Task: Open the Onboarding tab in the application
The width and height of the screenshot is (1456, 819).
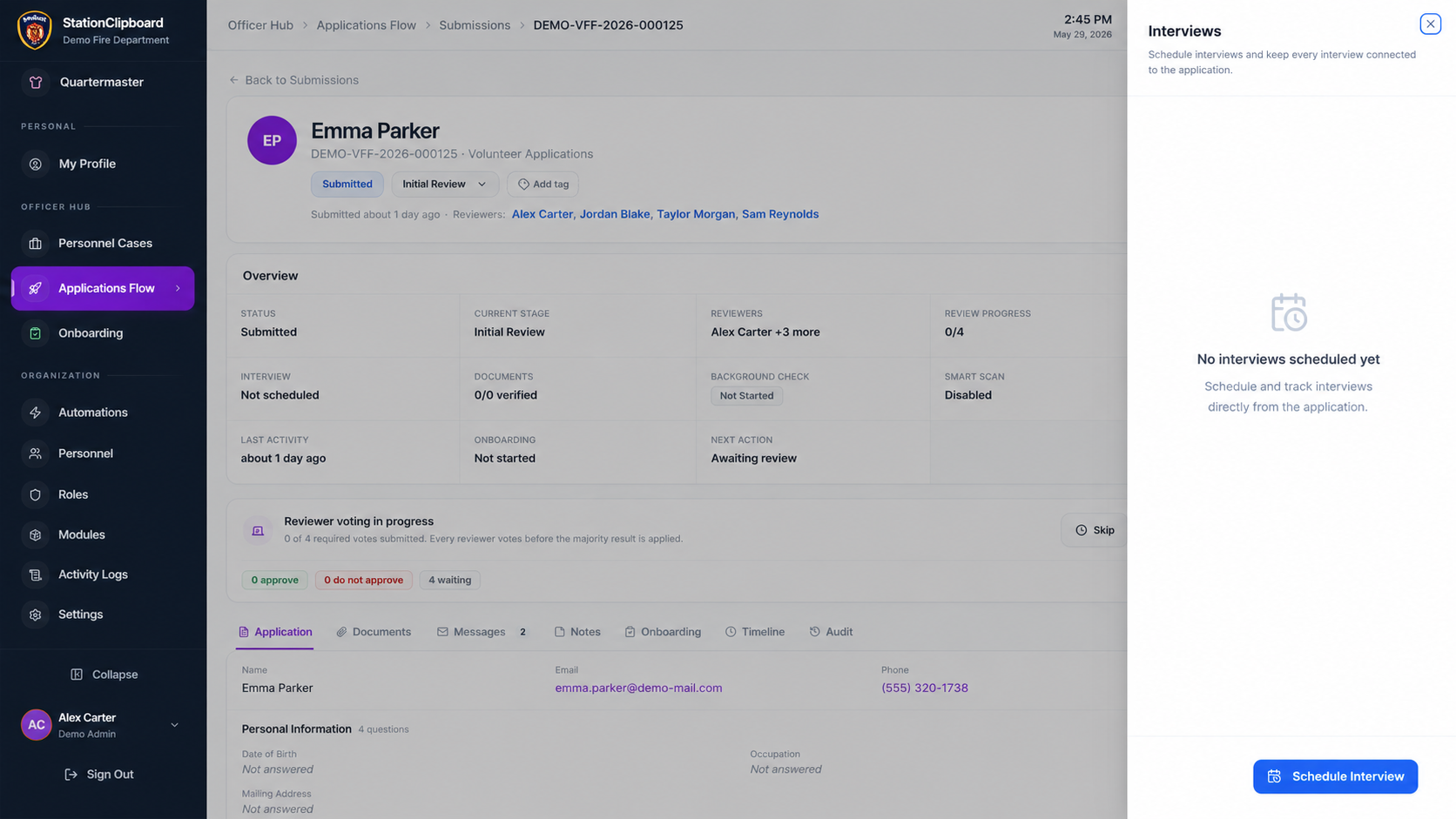Action: (x=663, y=632)
